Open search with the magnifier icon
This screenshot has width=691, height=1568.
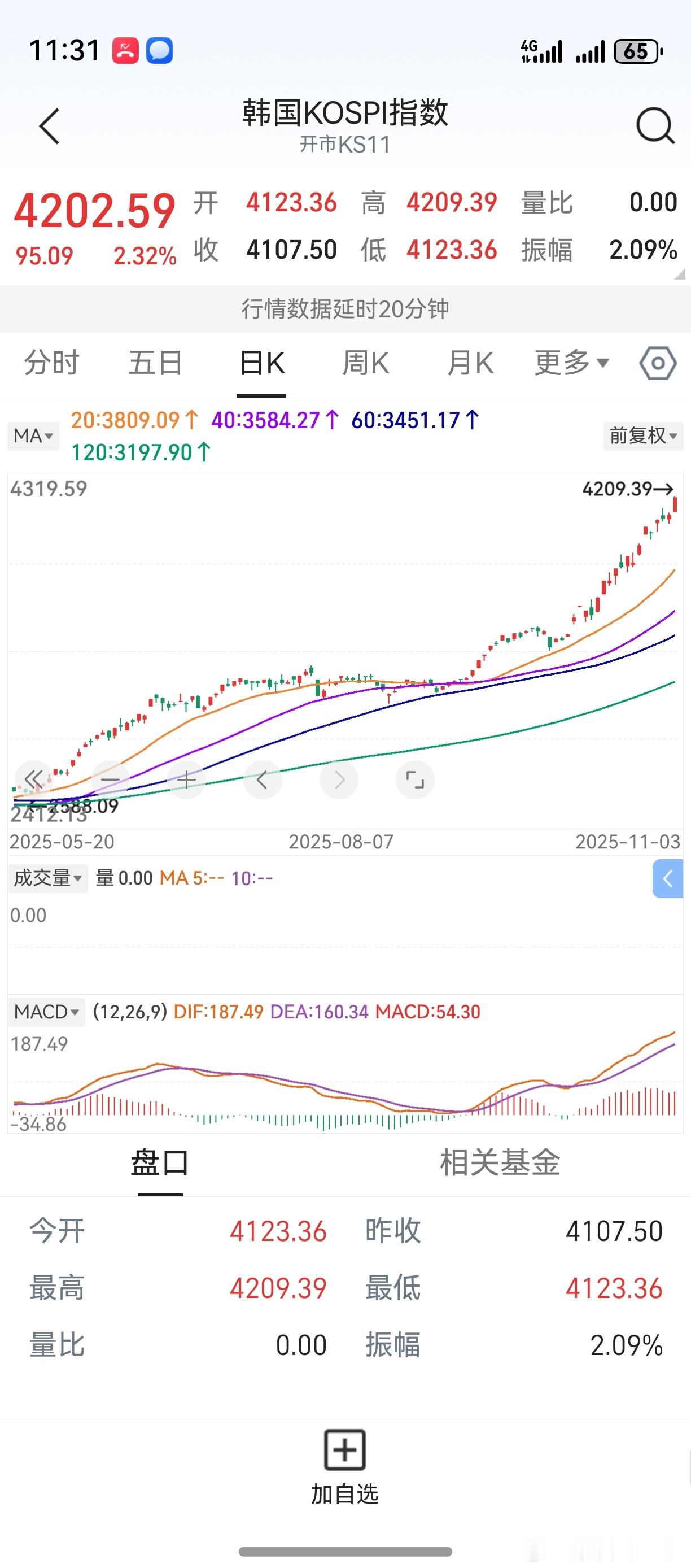click(655, 126)
